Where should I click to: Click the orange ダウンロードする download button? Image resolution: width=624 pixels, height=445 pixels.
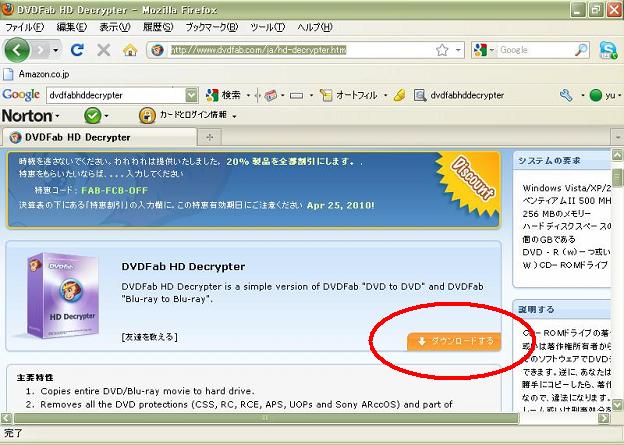coord(453,341)
